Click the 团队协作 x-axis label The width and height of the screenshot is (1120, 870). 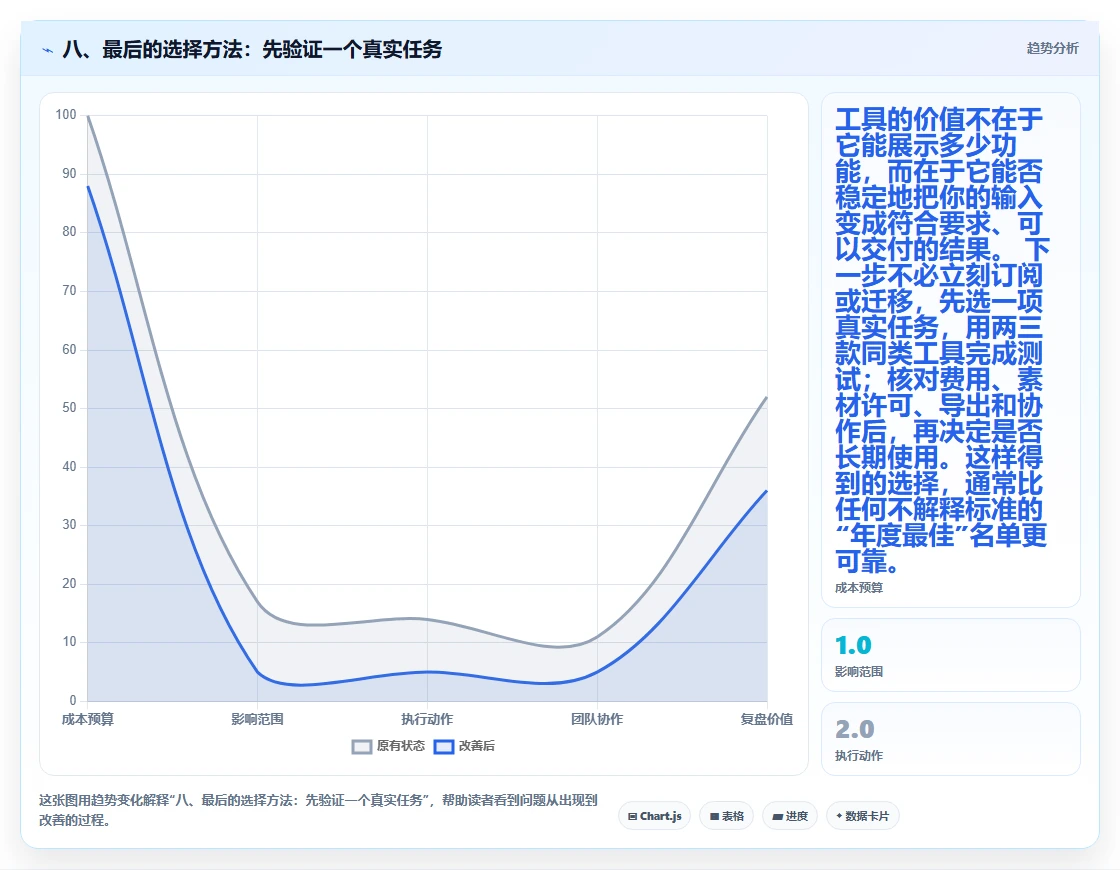coord(597,719)
